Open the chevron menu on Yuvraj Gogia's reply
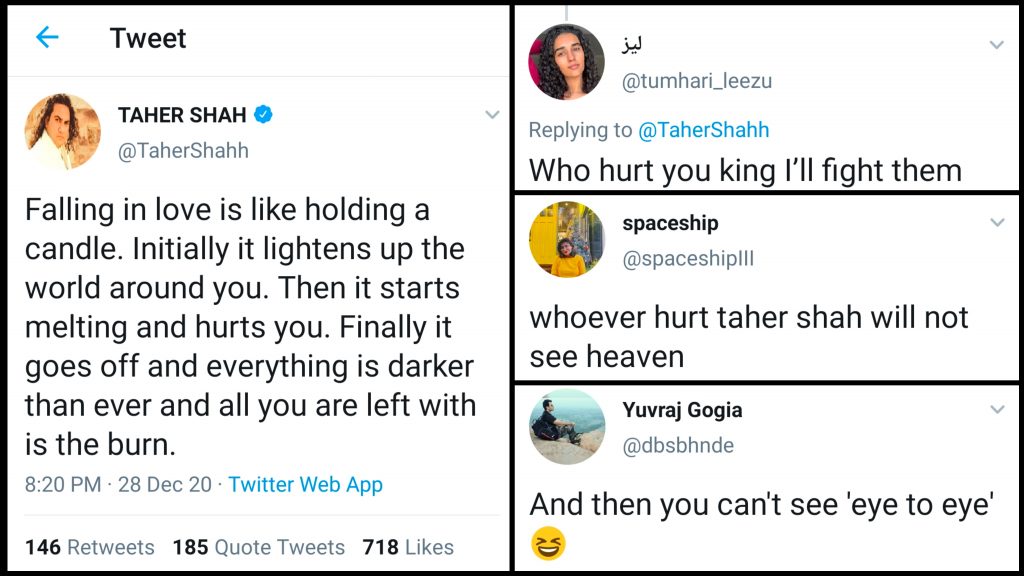Screen dimensions: 1024x576 pyautogui.click(x=996, y=410)
